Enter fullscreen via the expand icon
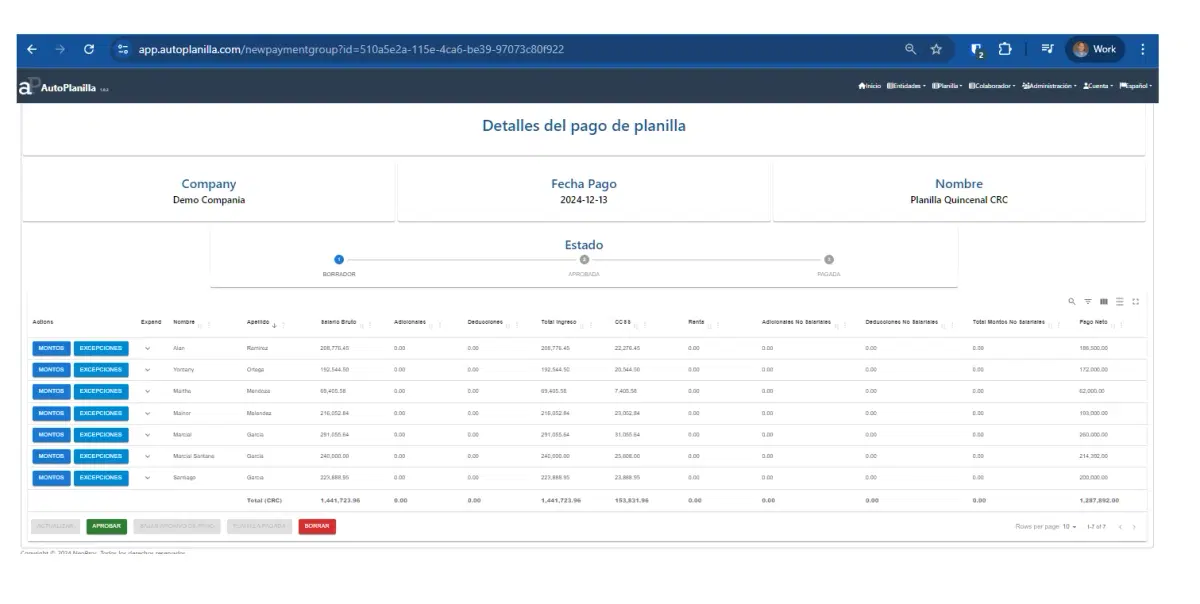The width and height of the screenshot is (1200, 604). pyautogui.click(x=1136, y=301)
